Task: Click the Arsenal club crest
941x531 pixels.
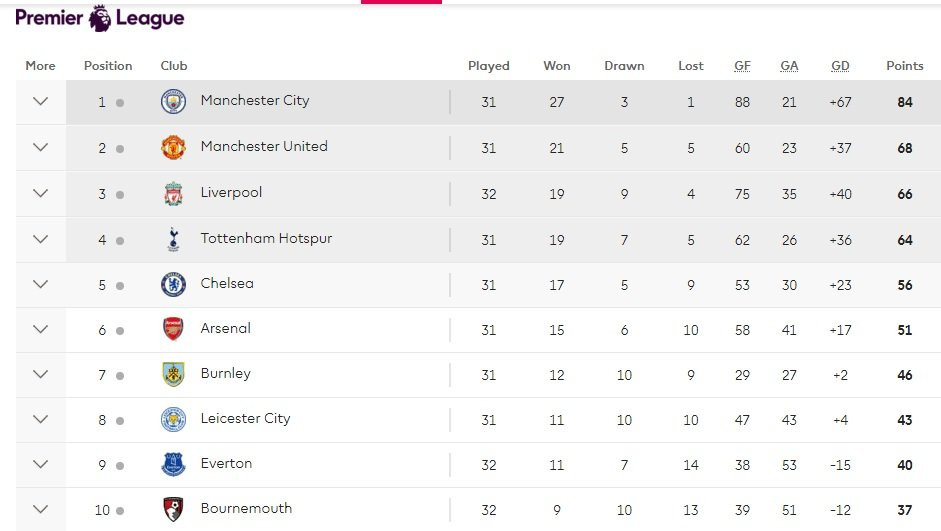Action: [173, 330]
